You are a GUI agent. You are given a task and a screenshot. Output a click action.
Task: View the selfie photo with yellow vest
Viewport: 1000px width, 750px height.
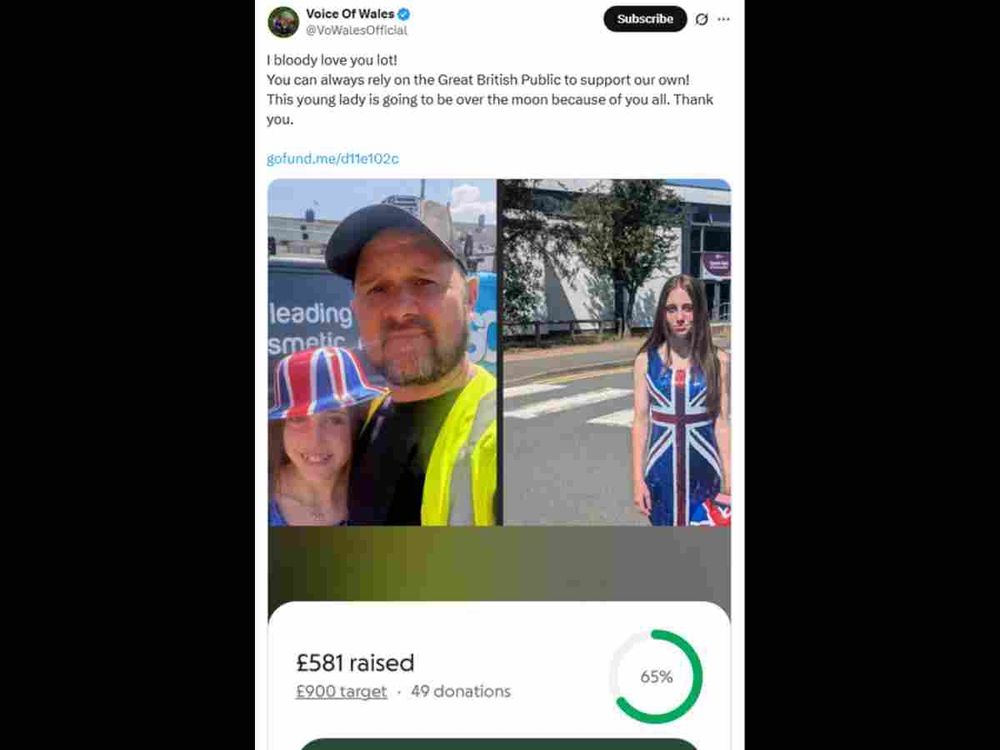pyautogui.click(x=382, y=352)
